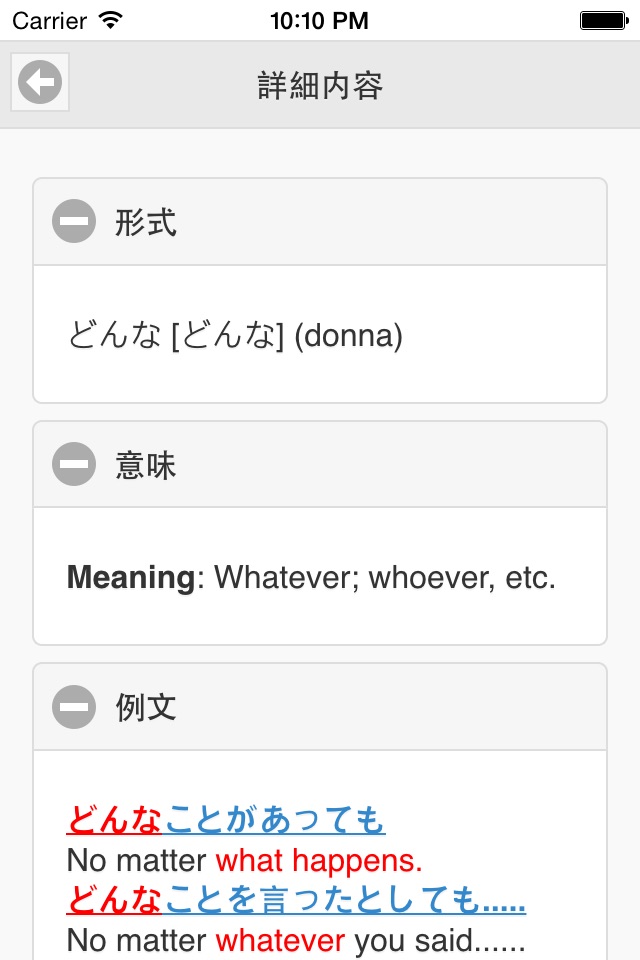Tap the Carrier label in status bar
This screenshot has width=640, height=960.
point(49,20)
